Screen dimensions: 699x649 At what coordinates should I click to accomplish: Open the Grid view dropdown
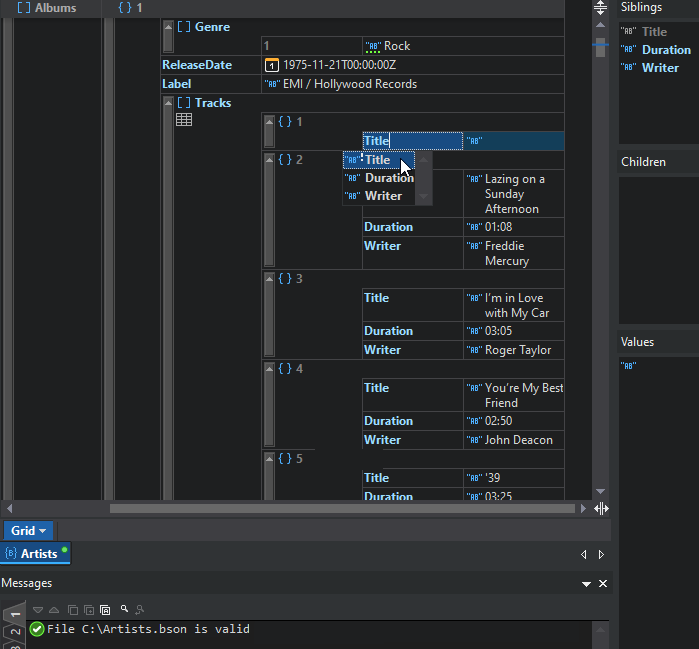[x=29, y=531]
